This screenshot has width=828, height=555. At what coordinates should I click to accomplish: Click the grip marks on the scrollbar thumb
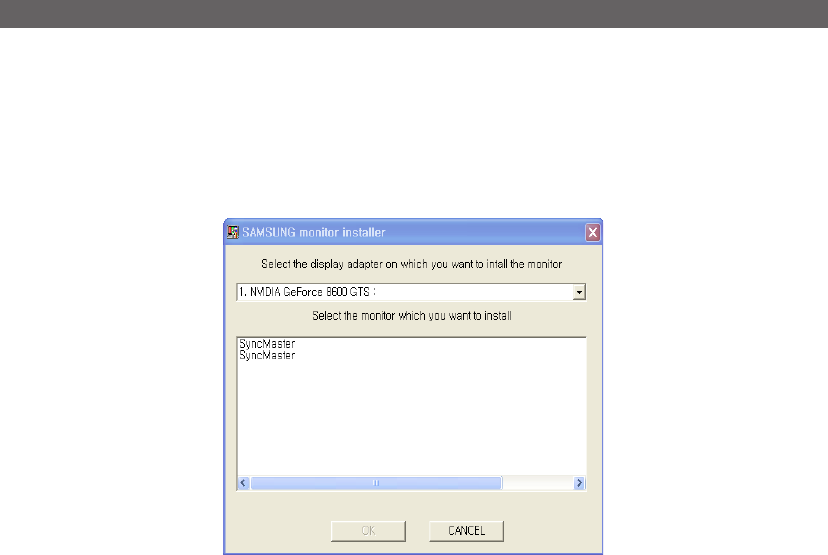pos(376,483)
